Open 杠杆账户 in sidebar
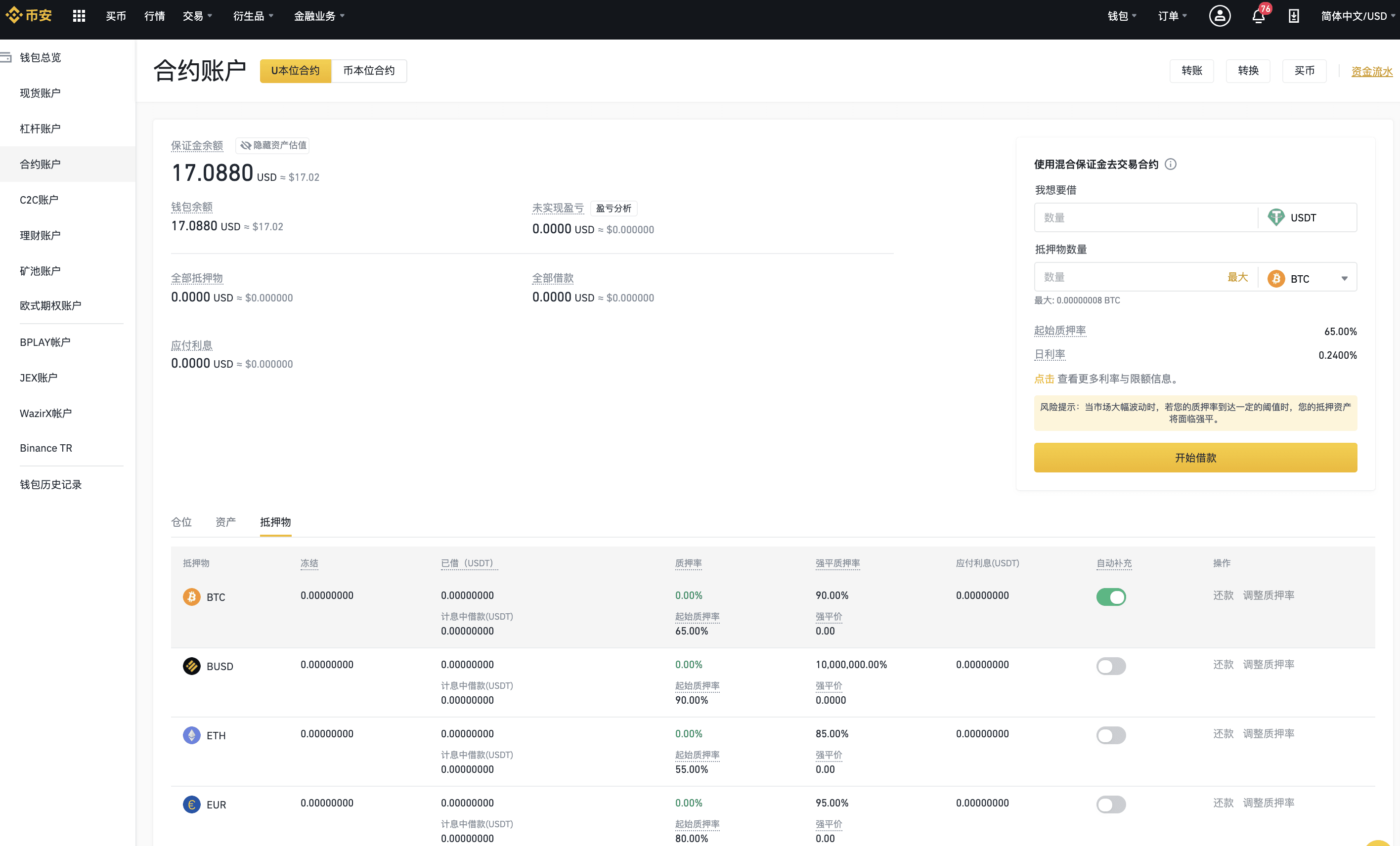The width and height of the screenshot is (1400, 846). click(x=40, y=129)
